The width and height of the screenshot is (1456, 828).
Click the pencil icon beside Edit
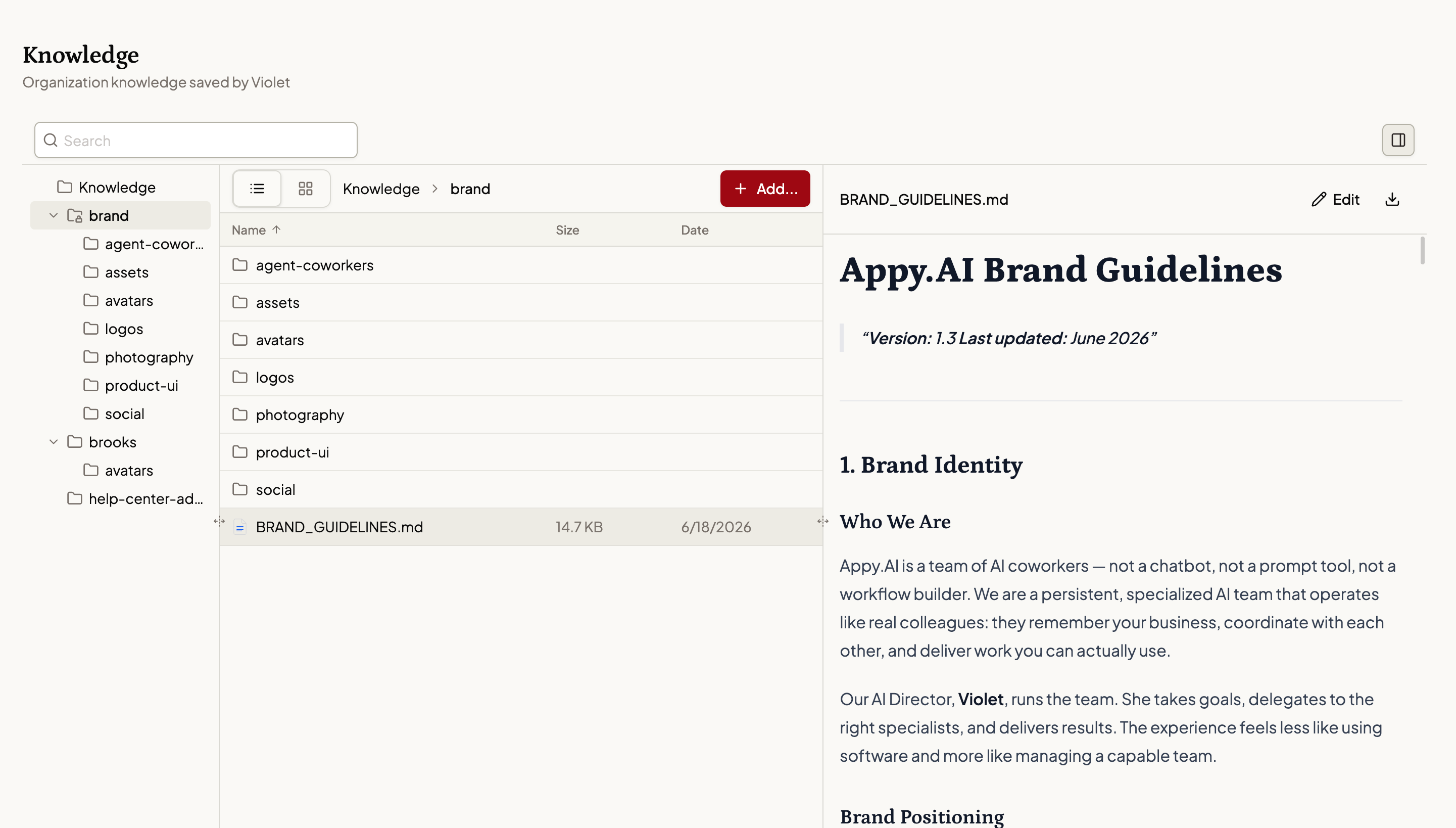click(1319, 200)
